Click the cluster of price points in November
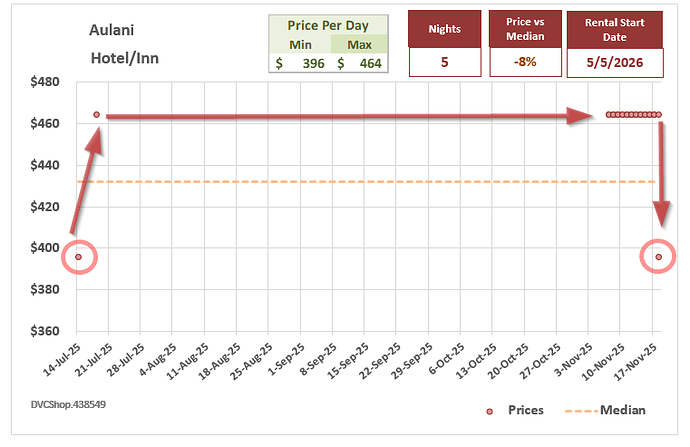Image resolution: width=690 pixels, height=447 pixels. tap(633, 115)
